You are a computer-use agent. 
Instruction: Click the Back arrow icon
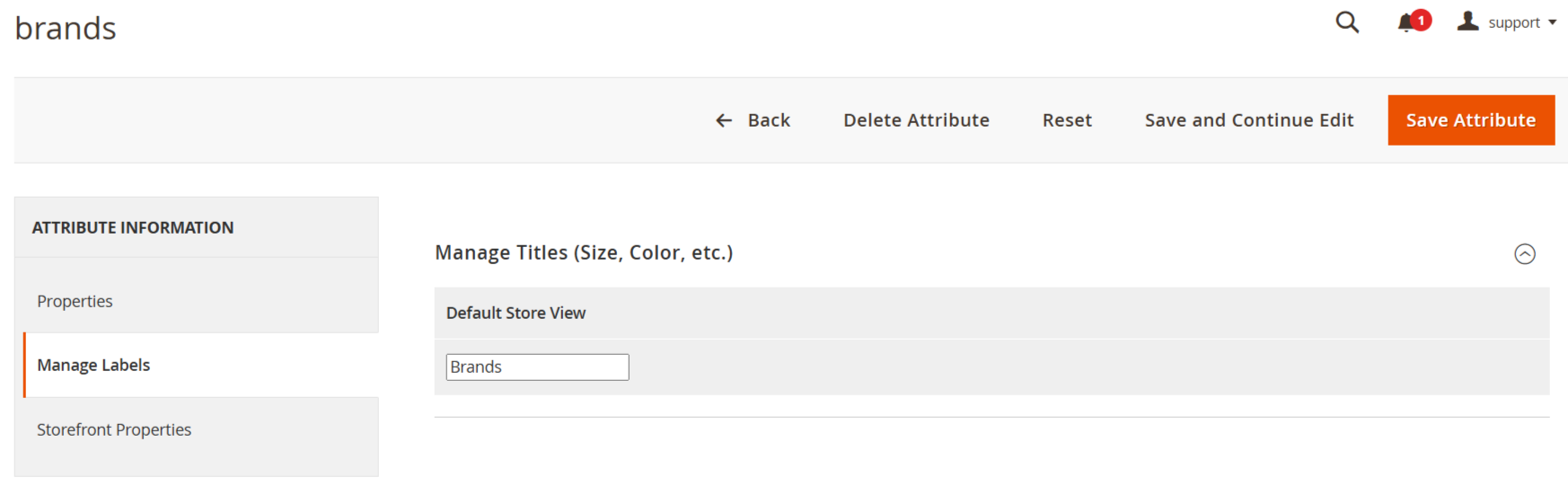724,120
